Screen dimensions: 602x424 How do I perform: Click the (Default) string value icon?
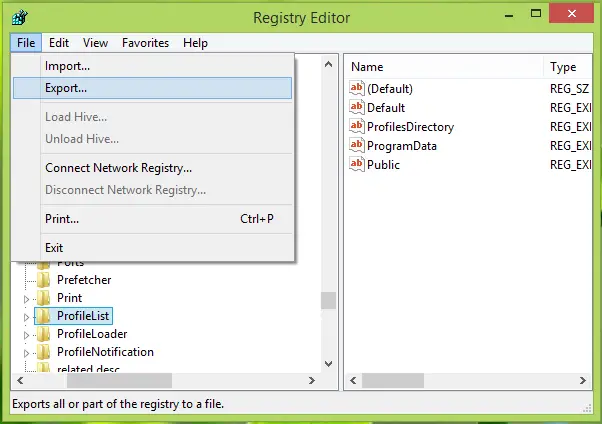[357, 88]
